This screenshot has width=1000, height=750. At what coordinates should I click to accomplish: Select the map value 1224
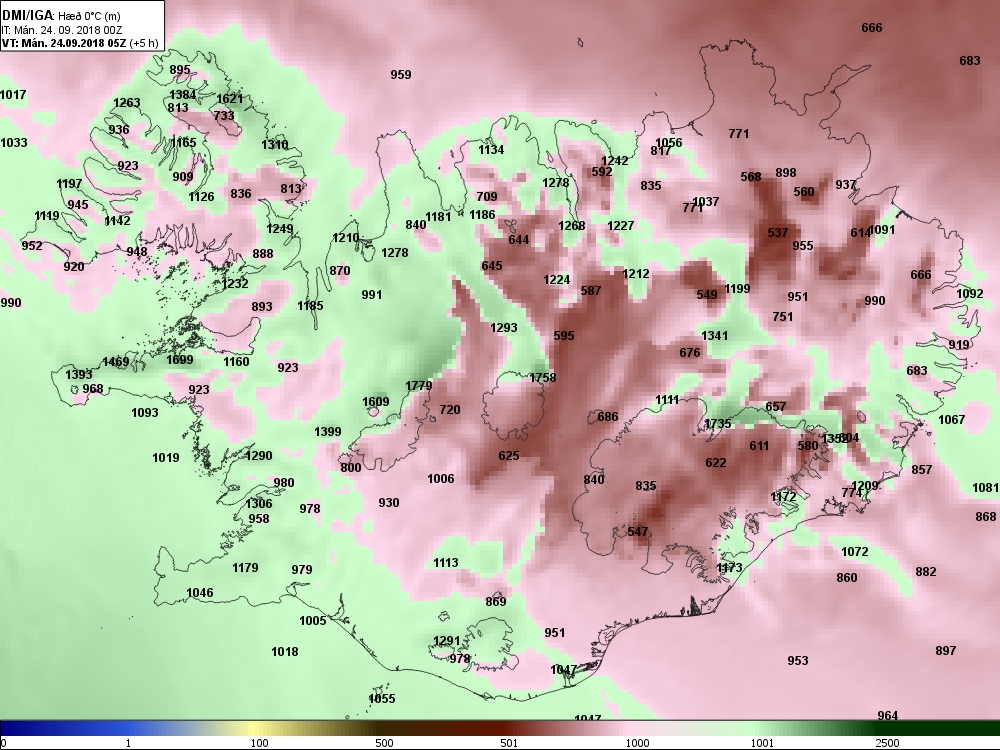pyautogui.click(x=557, y=280)
